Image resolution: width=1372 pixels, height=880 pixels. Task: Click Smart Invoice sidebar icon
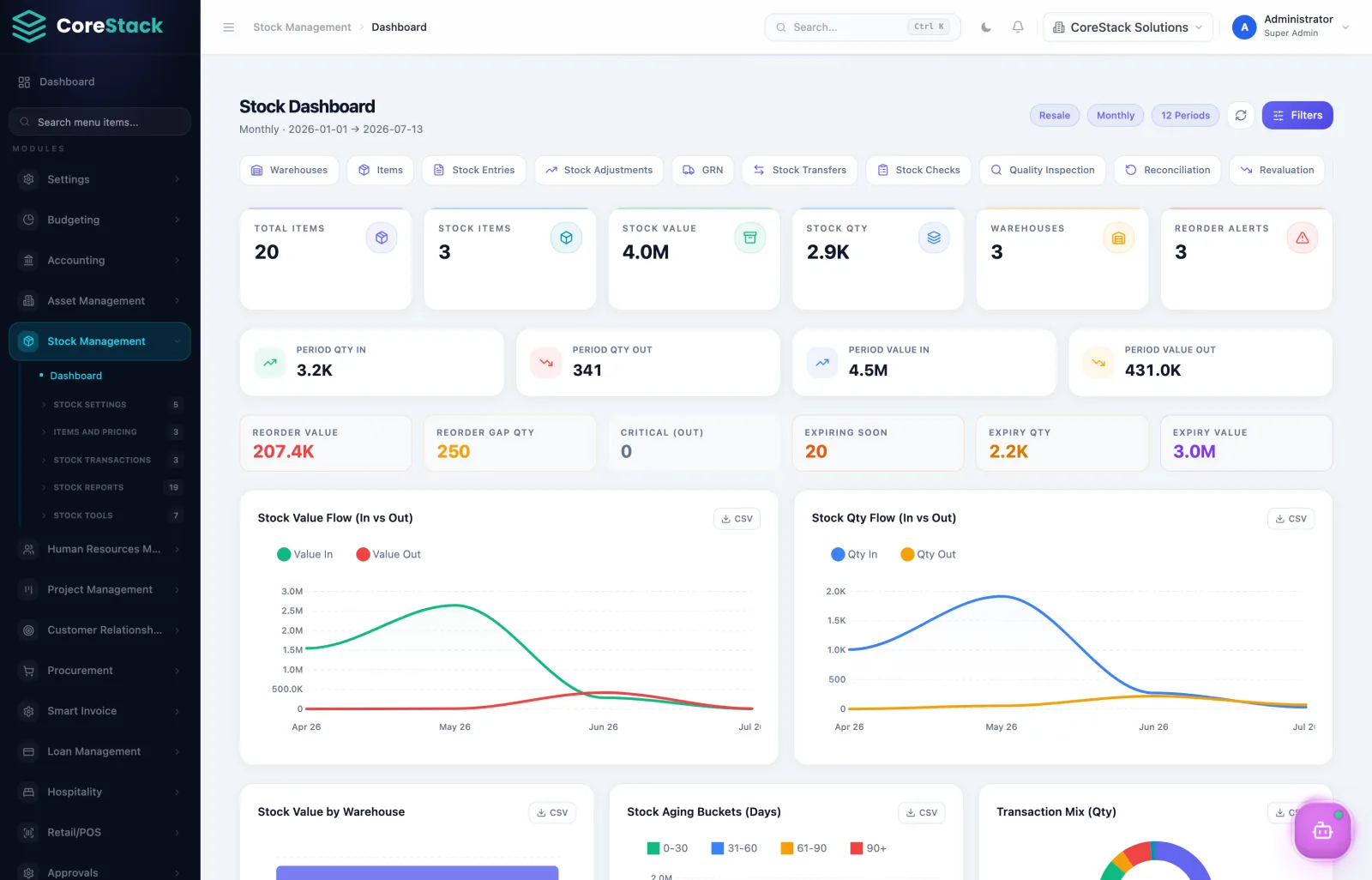[28, 711]
